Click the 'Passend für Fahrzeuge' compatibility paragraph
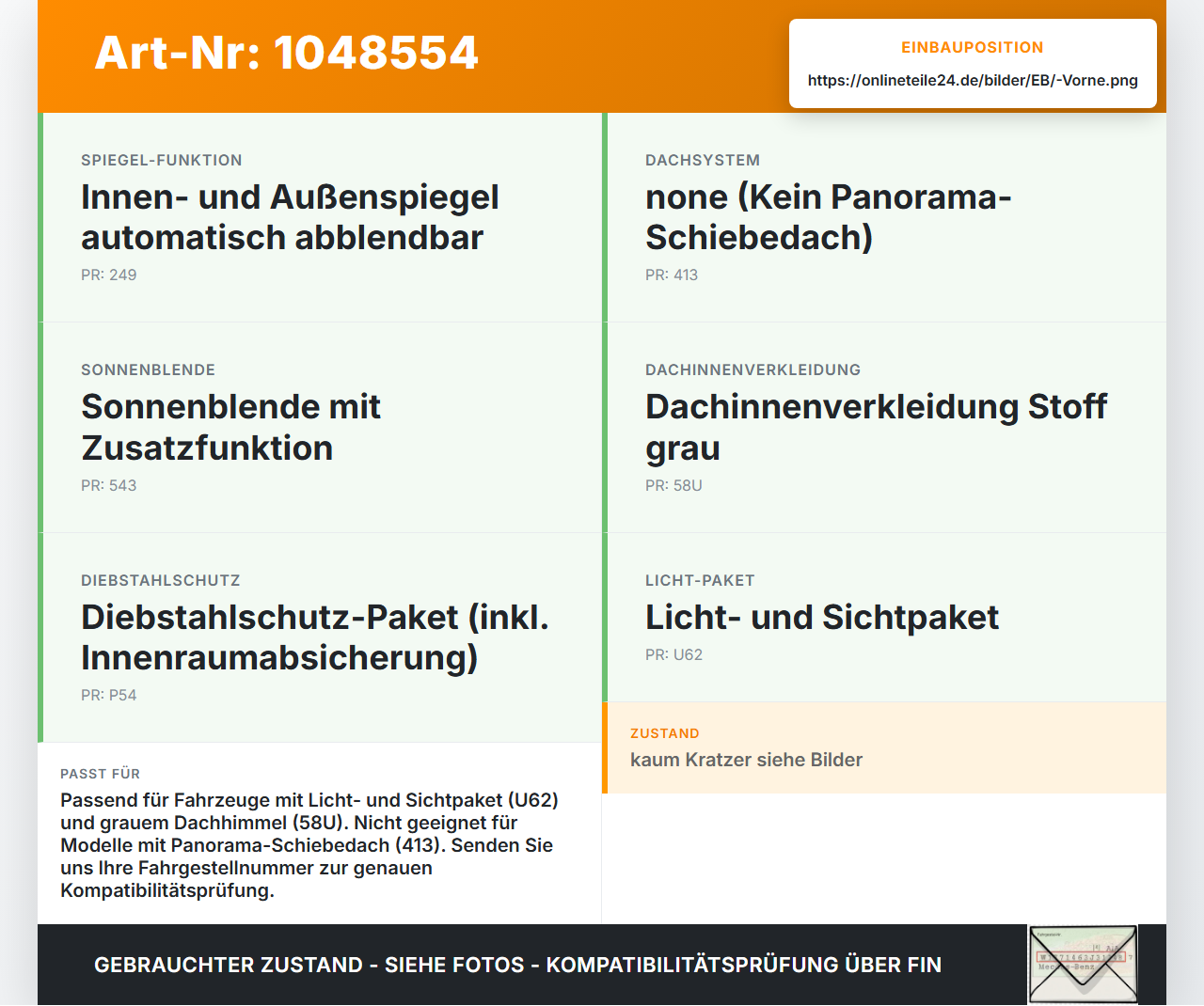Viewport: 1204px width, 1006px height. point(309,845)
